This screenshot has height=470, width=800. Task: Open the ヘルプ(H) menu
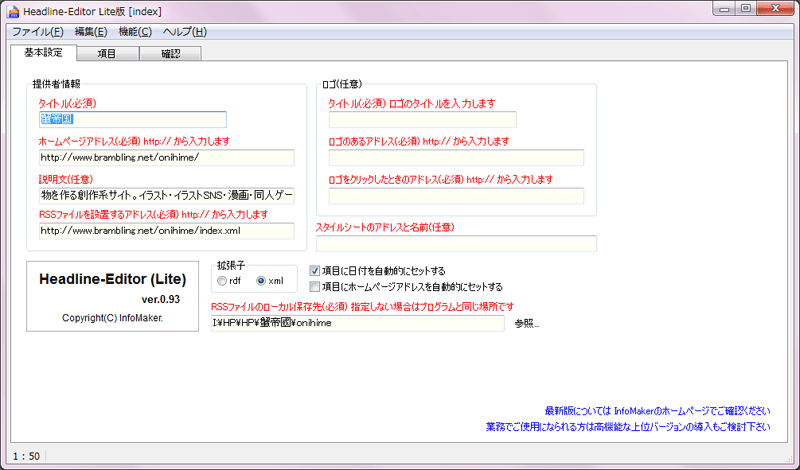point(184,32)
